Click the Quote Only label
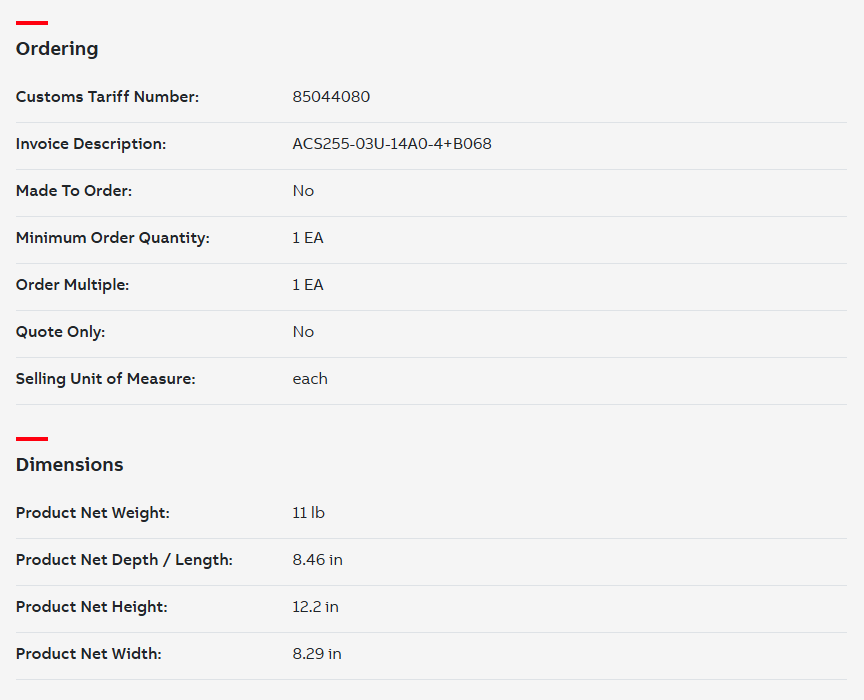The width and height of the screenshot is (864, 700). (60, 332)
